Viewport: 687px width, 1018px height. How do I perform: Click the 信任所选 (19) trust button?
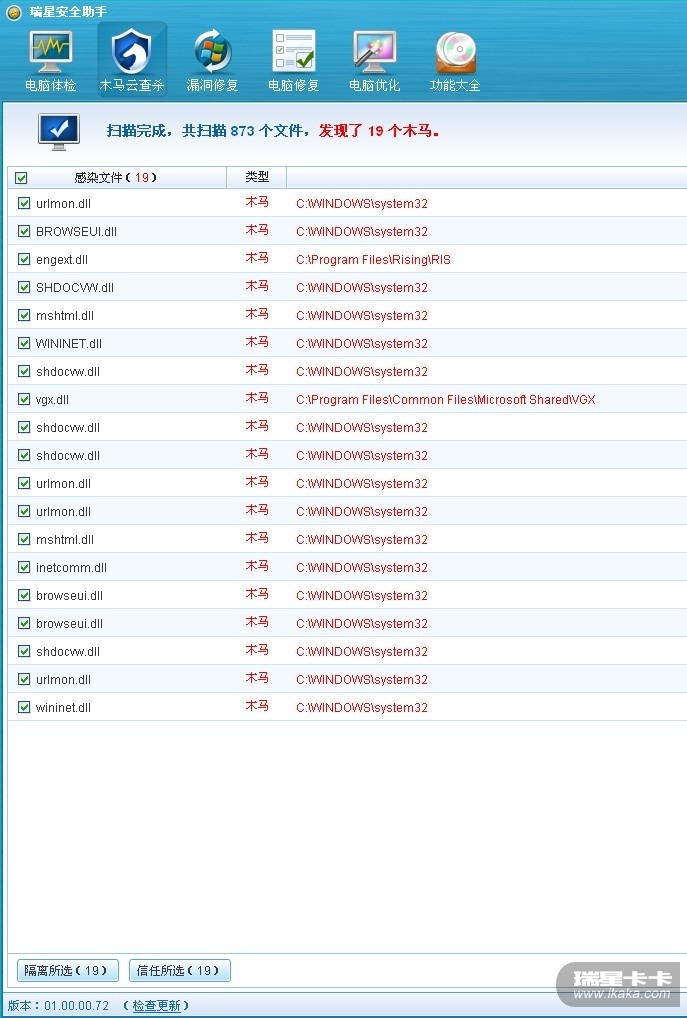point(180,971)
